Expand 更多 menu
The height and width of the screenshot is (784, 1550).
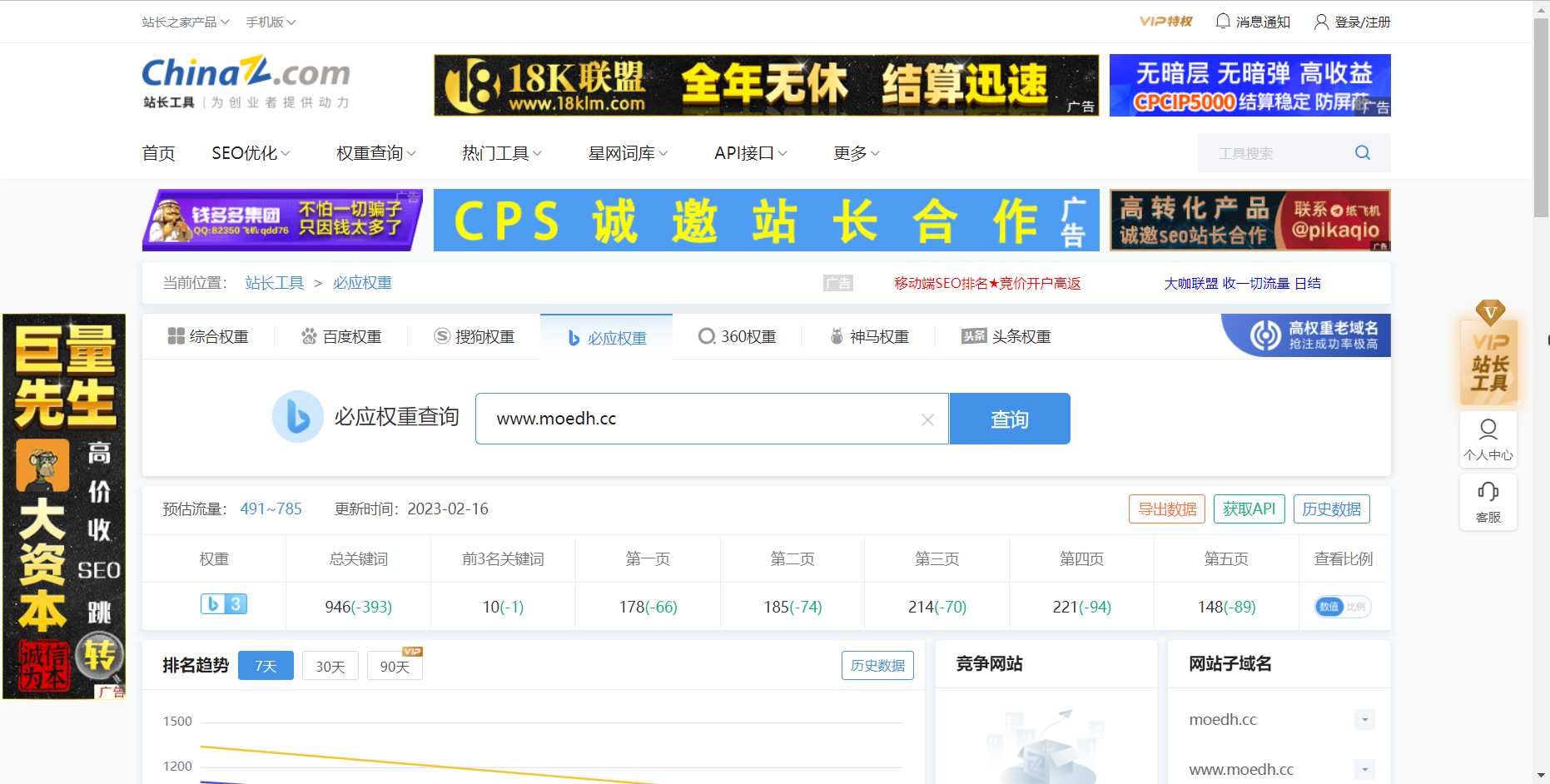click(x=857, y=153)
